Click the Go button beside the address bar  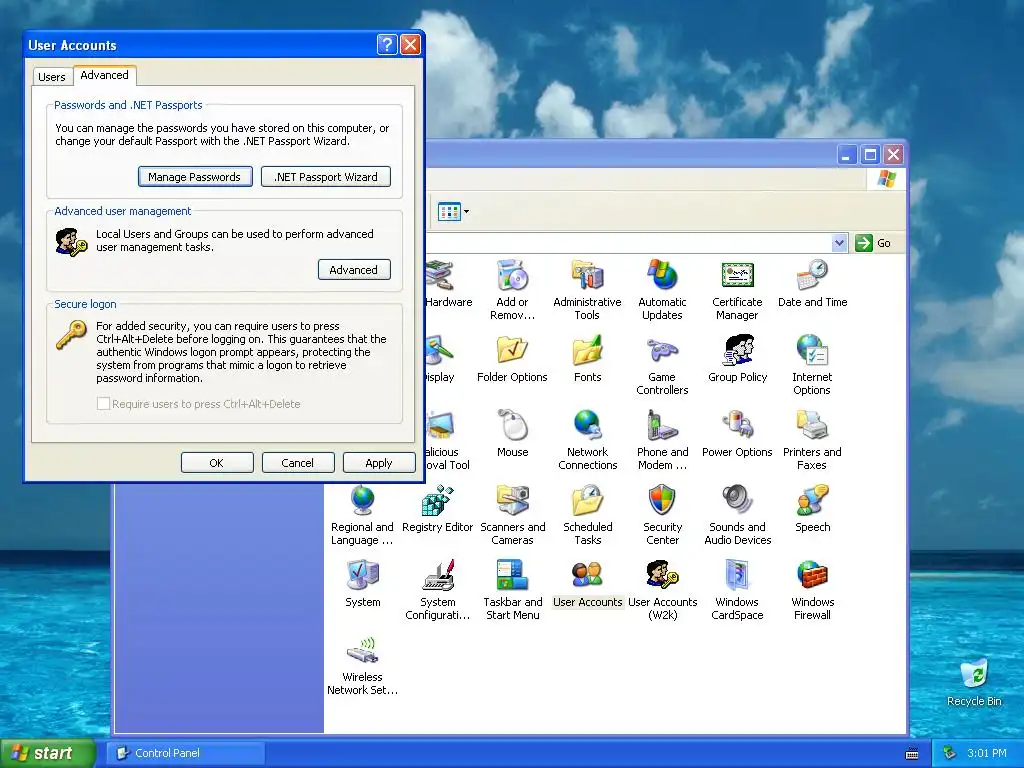[873, 243]
